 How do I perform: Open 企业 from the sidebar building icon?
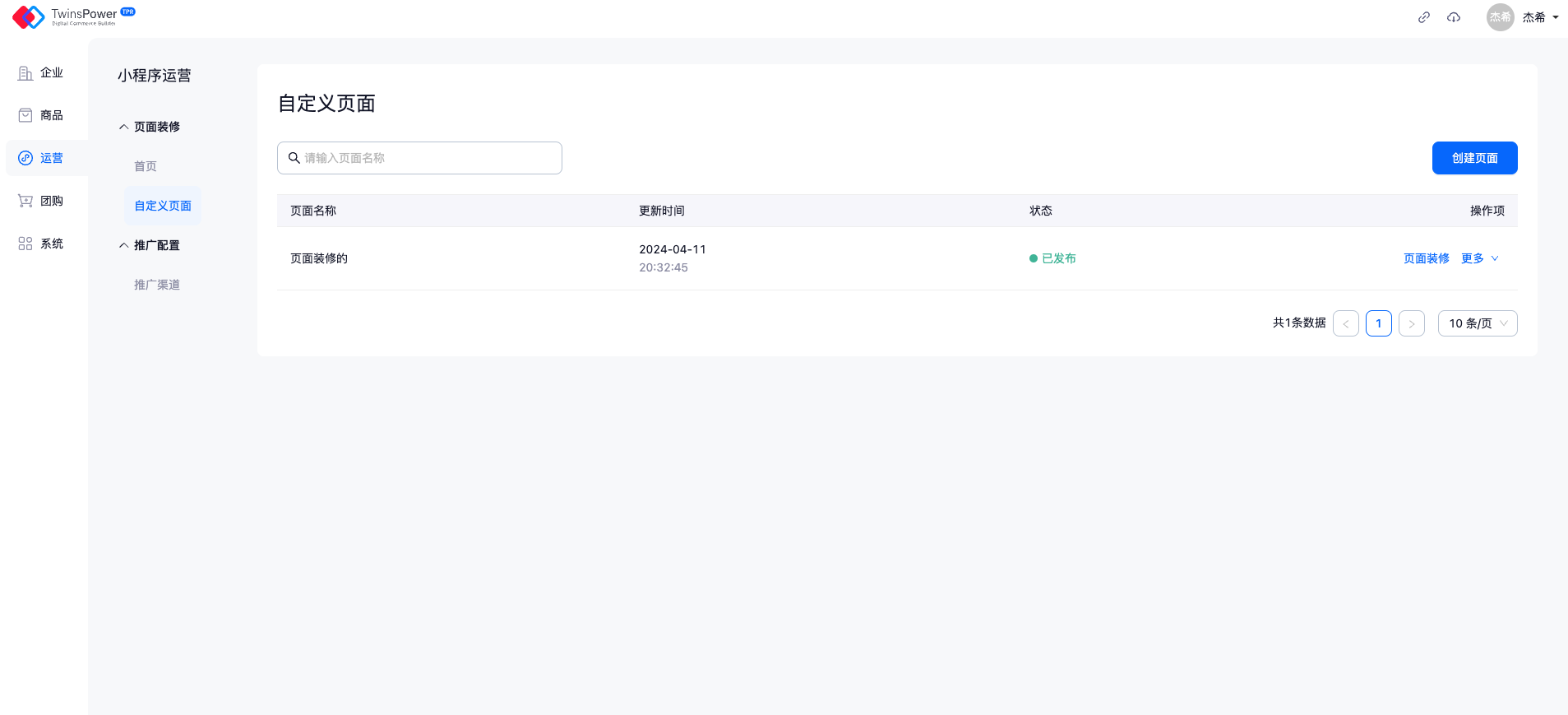coord(25,72)
